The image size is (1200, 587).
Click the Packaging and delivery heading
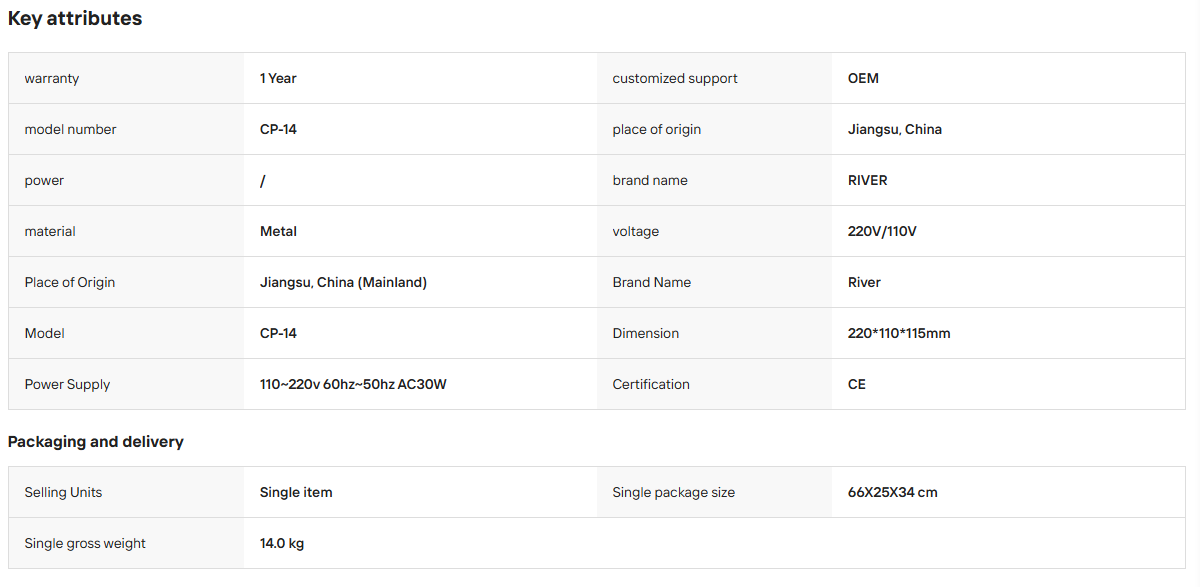click(x=96, y=441)
